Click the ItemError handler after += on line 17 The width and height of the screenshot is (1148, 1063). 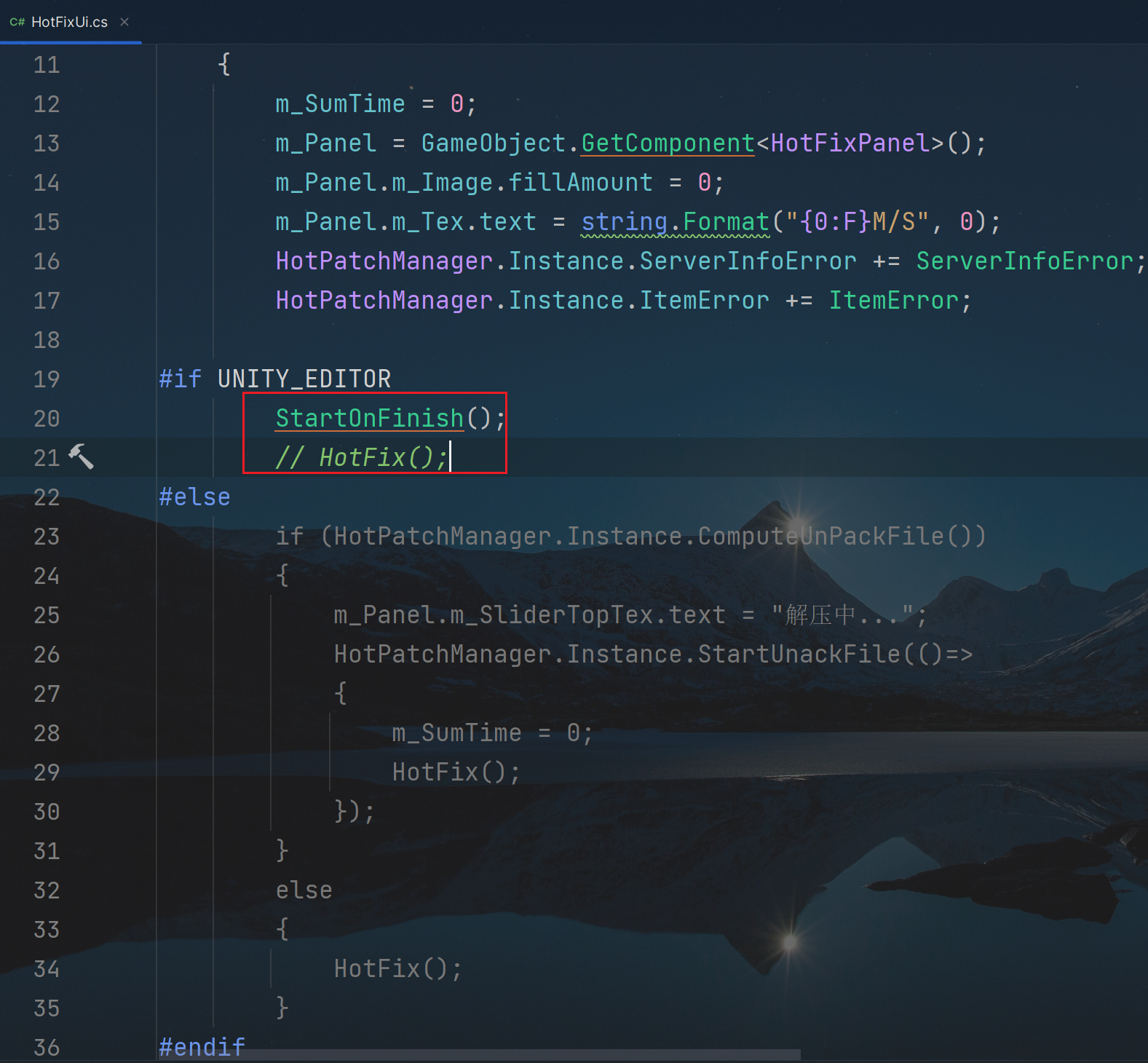point(893,301)
